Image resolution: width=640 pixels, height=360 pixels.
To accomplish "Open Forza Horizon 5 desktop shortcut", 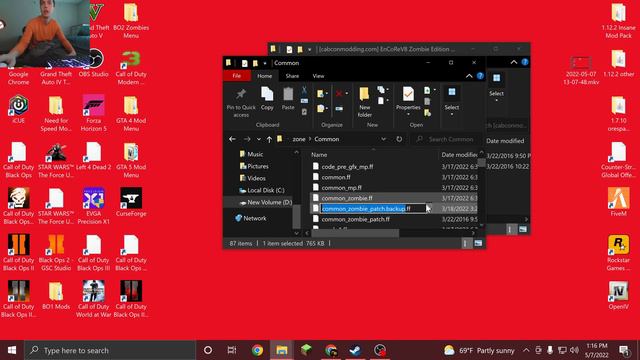I will pyautogui.click(x=93, y=113).
